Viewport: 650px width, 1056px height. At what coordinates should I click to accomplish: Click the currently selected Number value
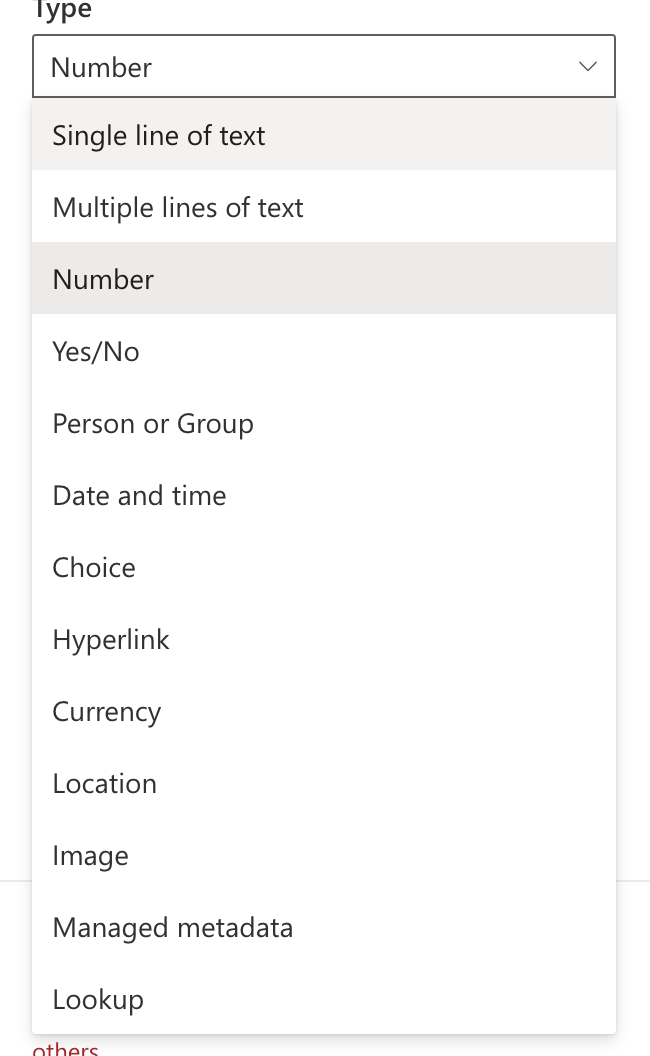click(100, 67)
